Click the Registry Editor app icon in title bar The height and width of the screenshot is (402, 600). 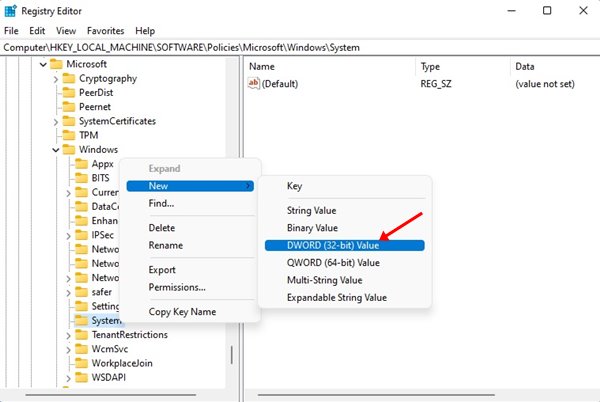click(11, 10)
